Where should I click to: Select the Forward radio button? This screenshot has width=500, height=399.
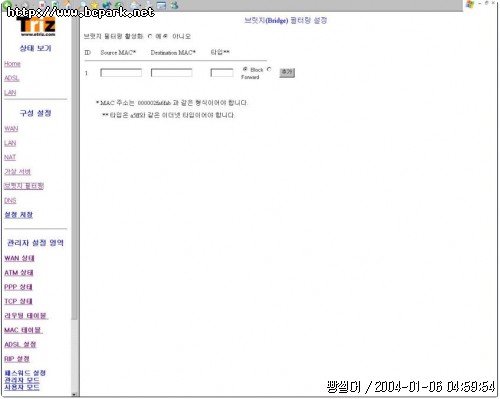click(269, 69)
